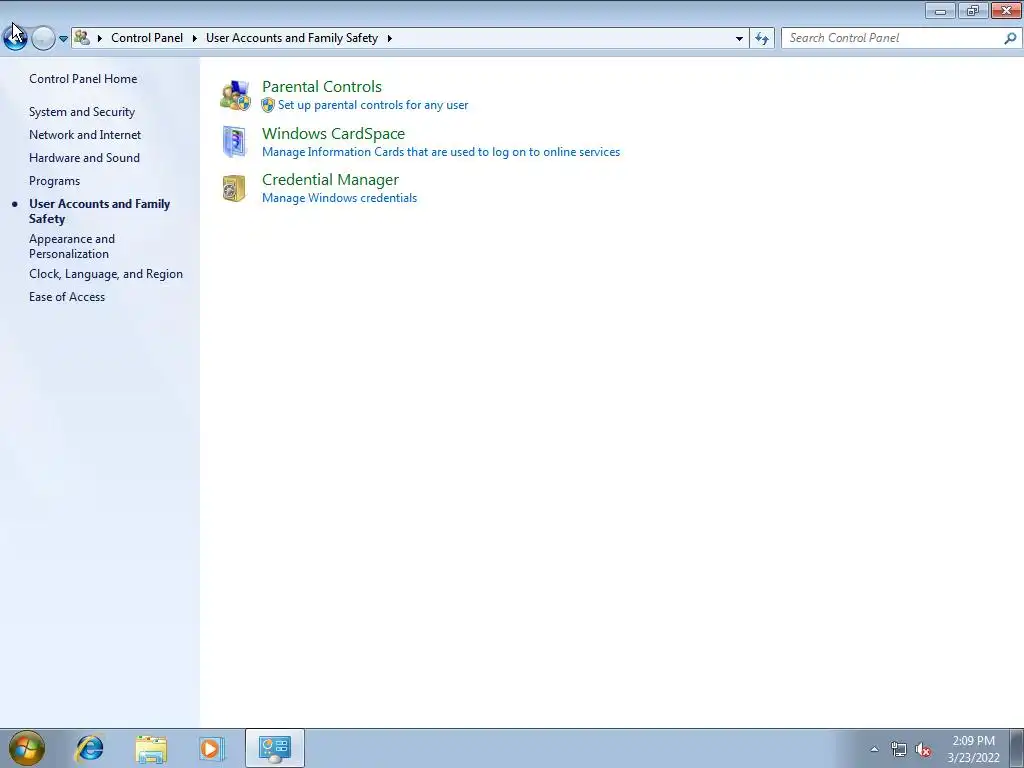Minimize the Control Panel window

pos(940,10)
